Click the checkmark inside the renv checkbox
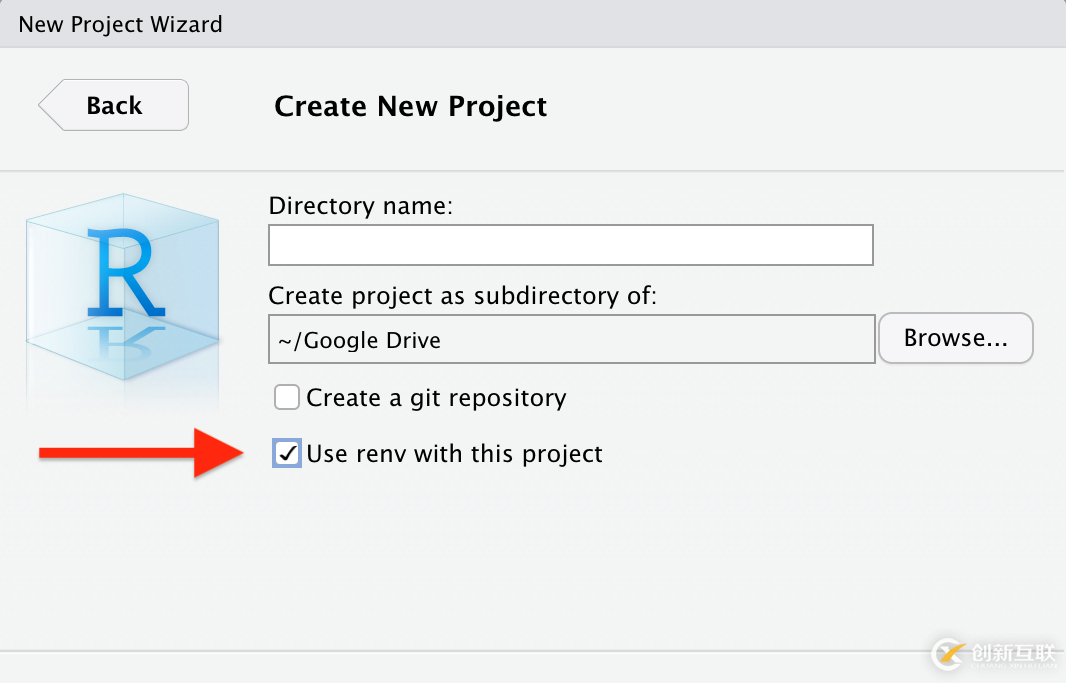This screenshot has height=683, width=1066. point(287,454)
